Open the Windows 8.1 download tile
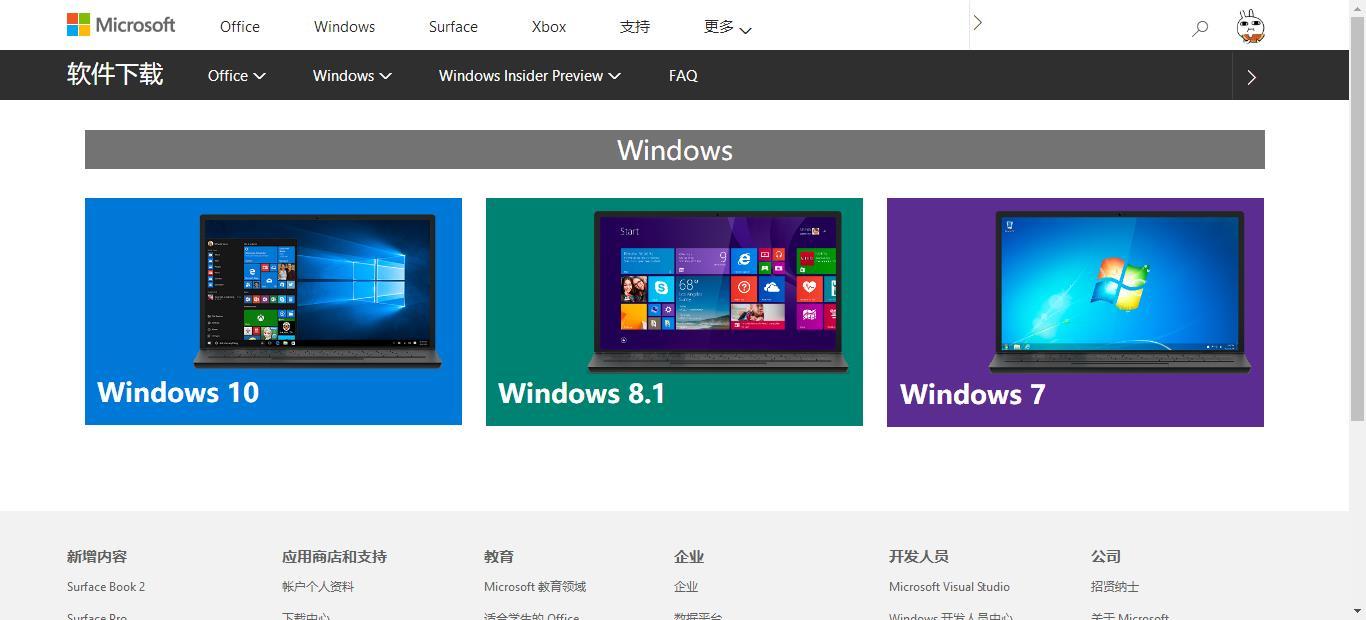This screenshot has width=1366, height=620. click(673, 311)
